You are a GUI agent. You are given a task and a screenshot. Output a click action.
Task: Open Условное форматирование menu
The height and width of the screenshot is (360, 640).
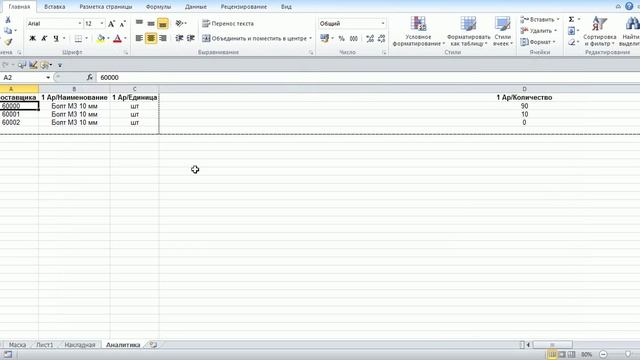tap(418, 31)
